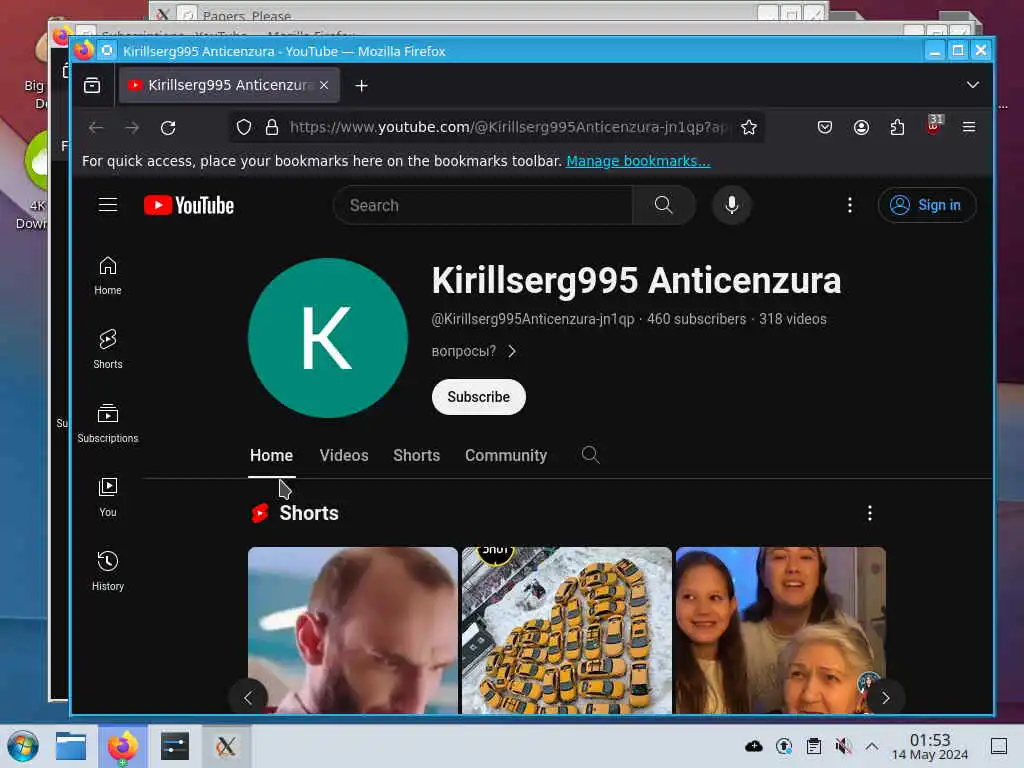Viewport: 1024px width, 768px height.
Task: Open Firefox View tab icon
Action: pos(92,86)
